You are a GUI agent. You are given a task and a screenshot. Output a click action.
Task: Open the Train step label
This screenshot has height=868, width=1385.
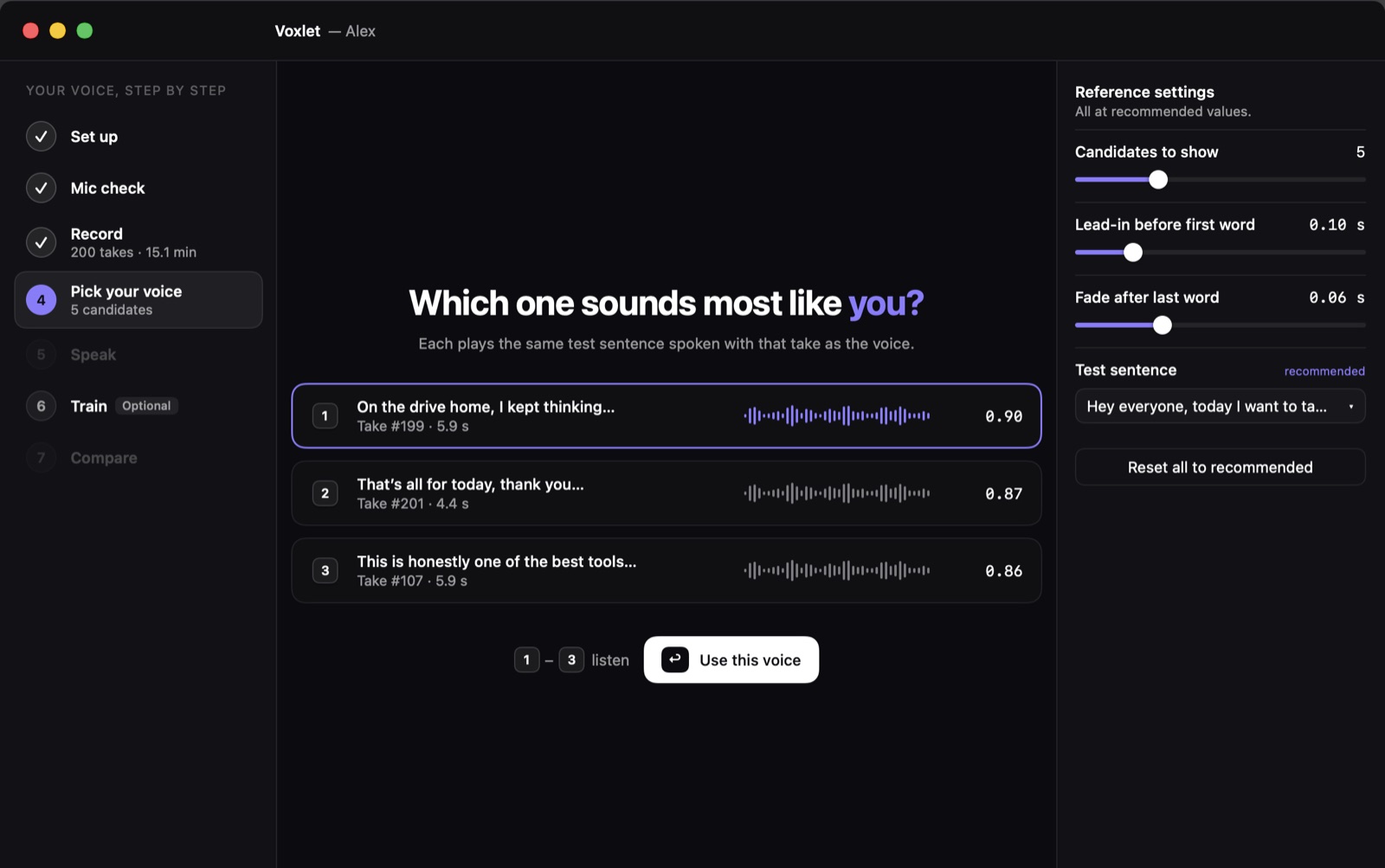click(89, 406)
